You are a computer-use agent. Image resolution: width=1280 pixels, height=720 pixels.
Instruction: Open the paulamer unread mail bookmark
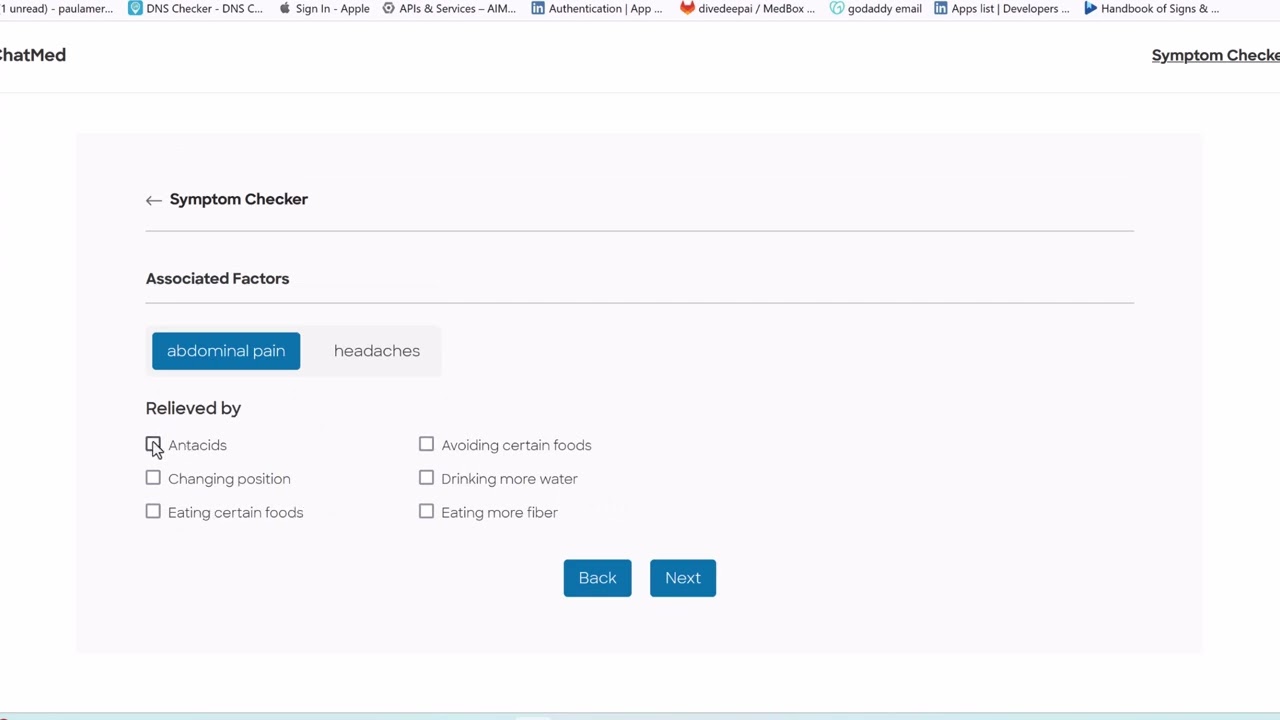pos(57,8)
